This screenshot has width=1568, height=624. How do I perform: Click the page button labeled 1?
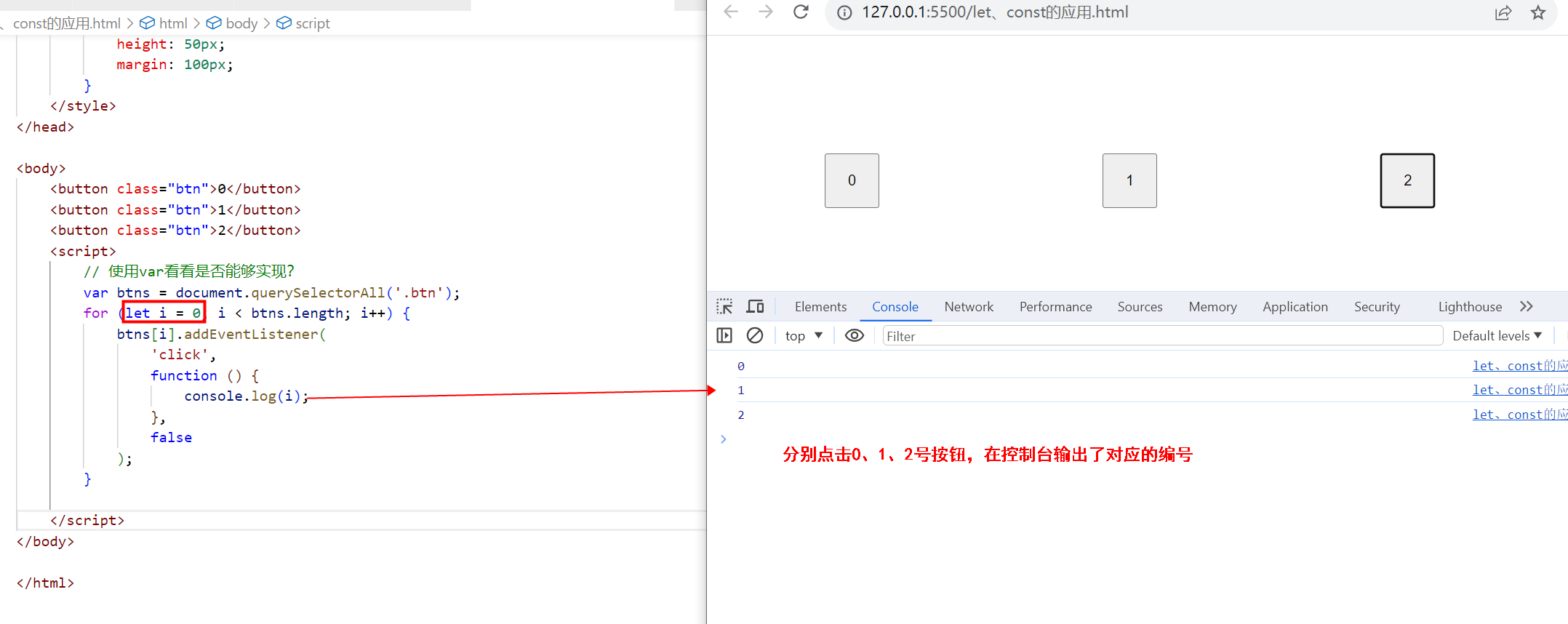point(1129,180)
